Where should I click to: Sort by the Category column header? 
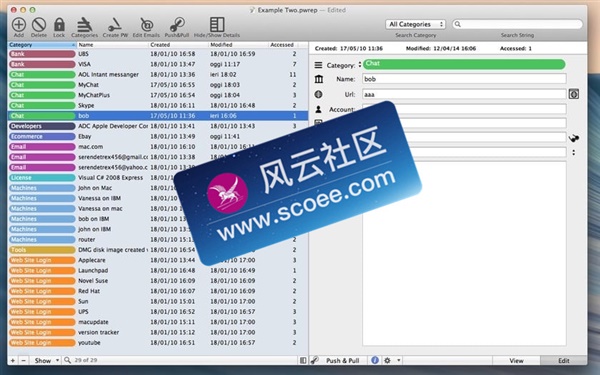(42, 45)
